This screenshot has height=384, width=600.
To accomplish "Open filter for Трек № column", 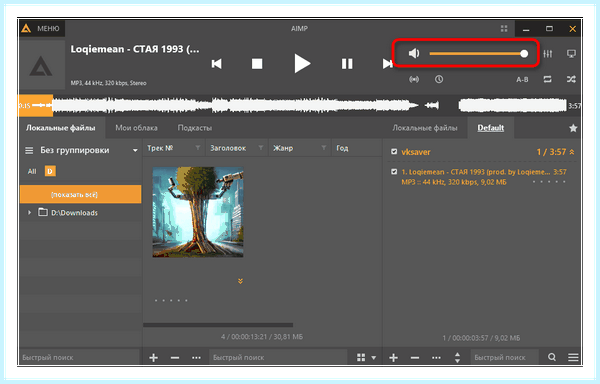I will pyautogui.click(x=197, y=148).
